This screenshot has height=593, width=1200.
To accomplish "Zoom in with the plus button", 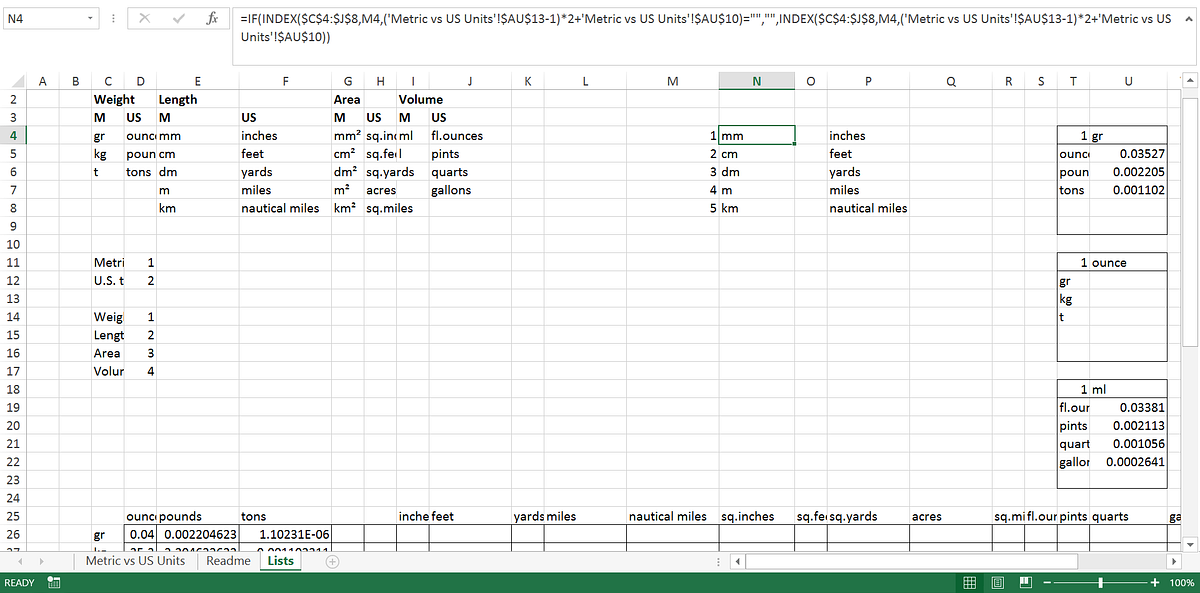I will point(1155,583).
